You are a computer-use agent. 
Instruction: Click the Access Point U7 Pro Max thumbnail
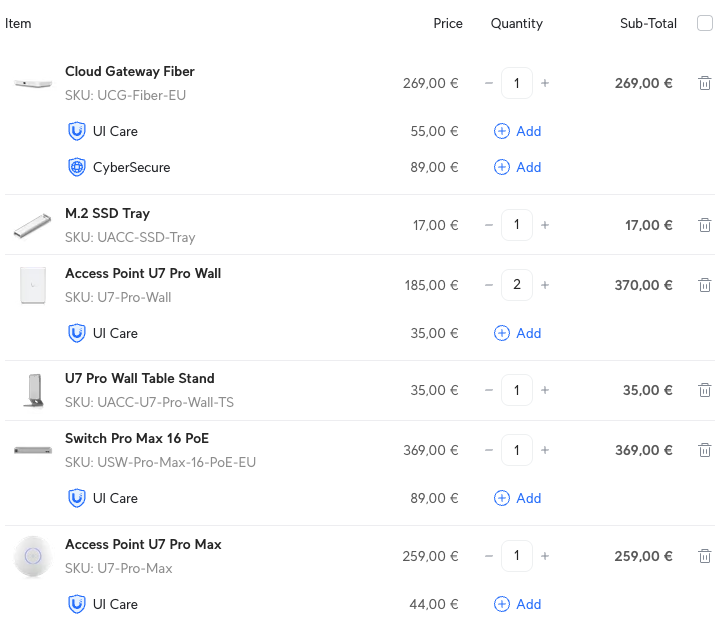click(x=33, y=556)
